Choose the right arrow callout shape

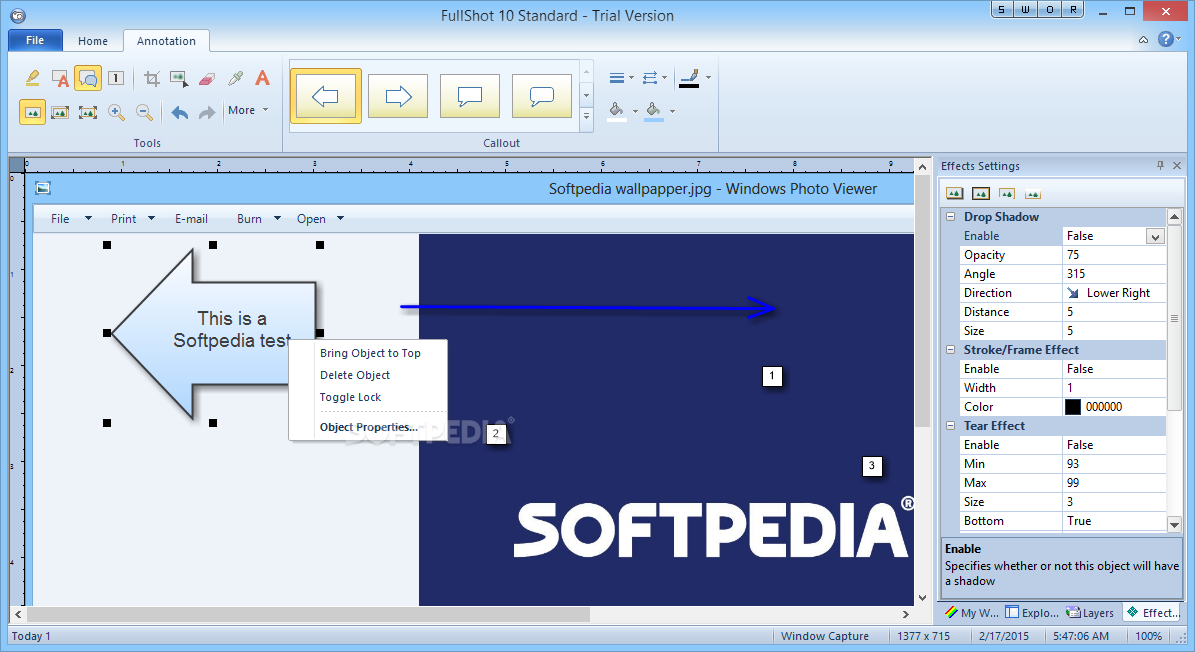coord(398,96)
